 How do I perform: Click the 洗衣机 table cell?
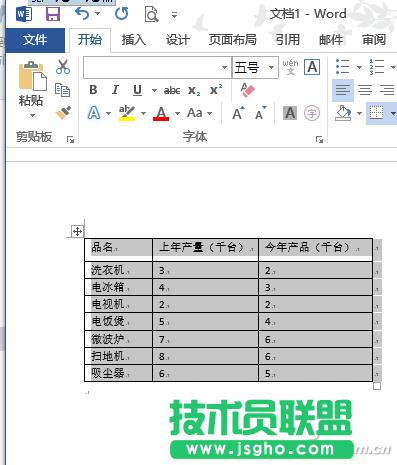click(x=118, y=270)
